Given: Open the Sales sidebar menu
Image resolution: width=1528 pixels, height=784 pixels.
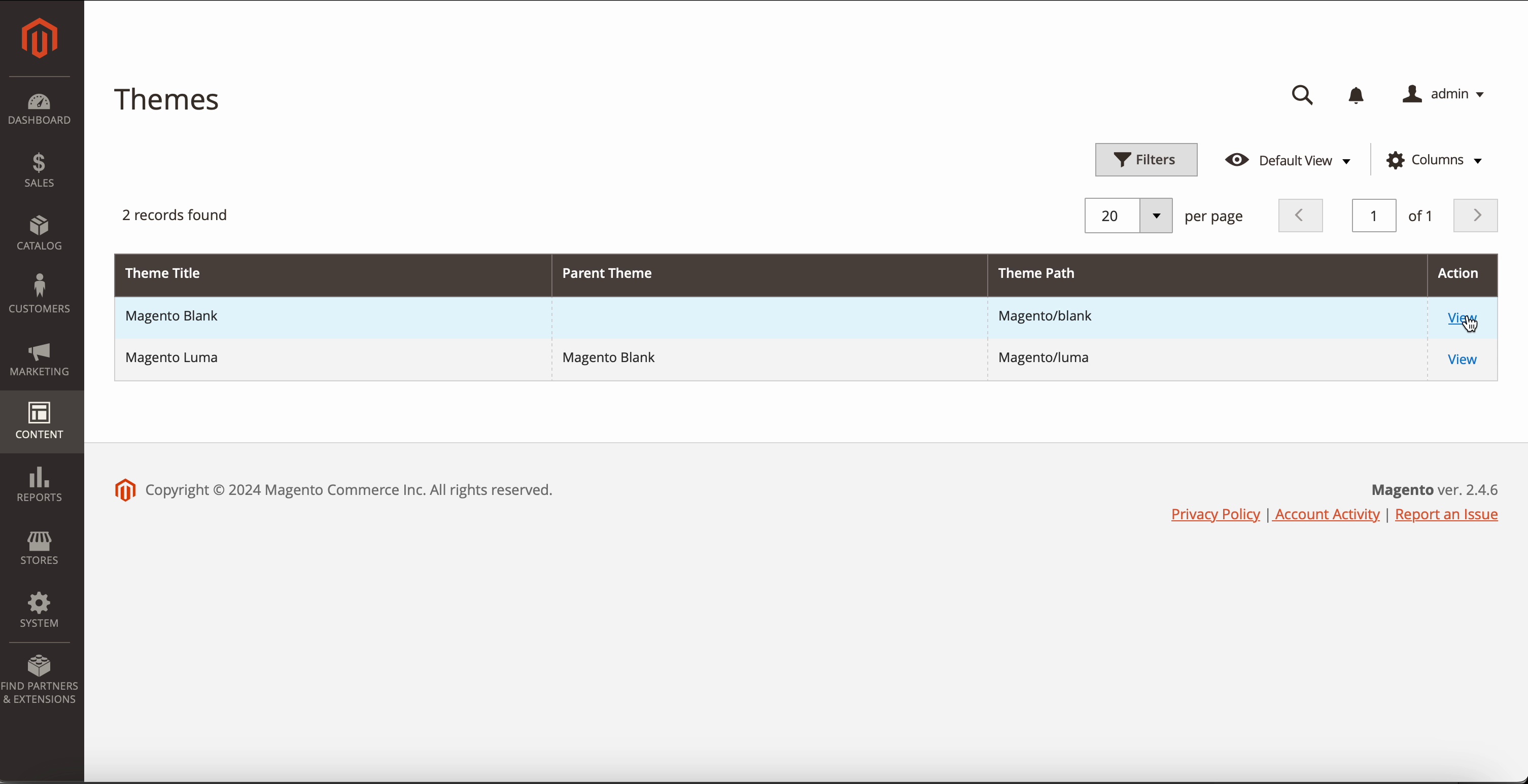Looking at the screenshot, I should (x=39, y=170).
